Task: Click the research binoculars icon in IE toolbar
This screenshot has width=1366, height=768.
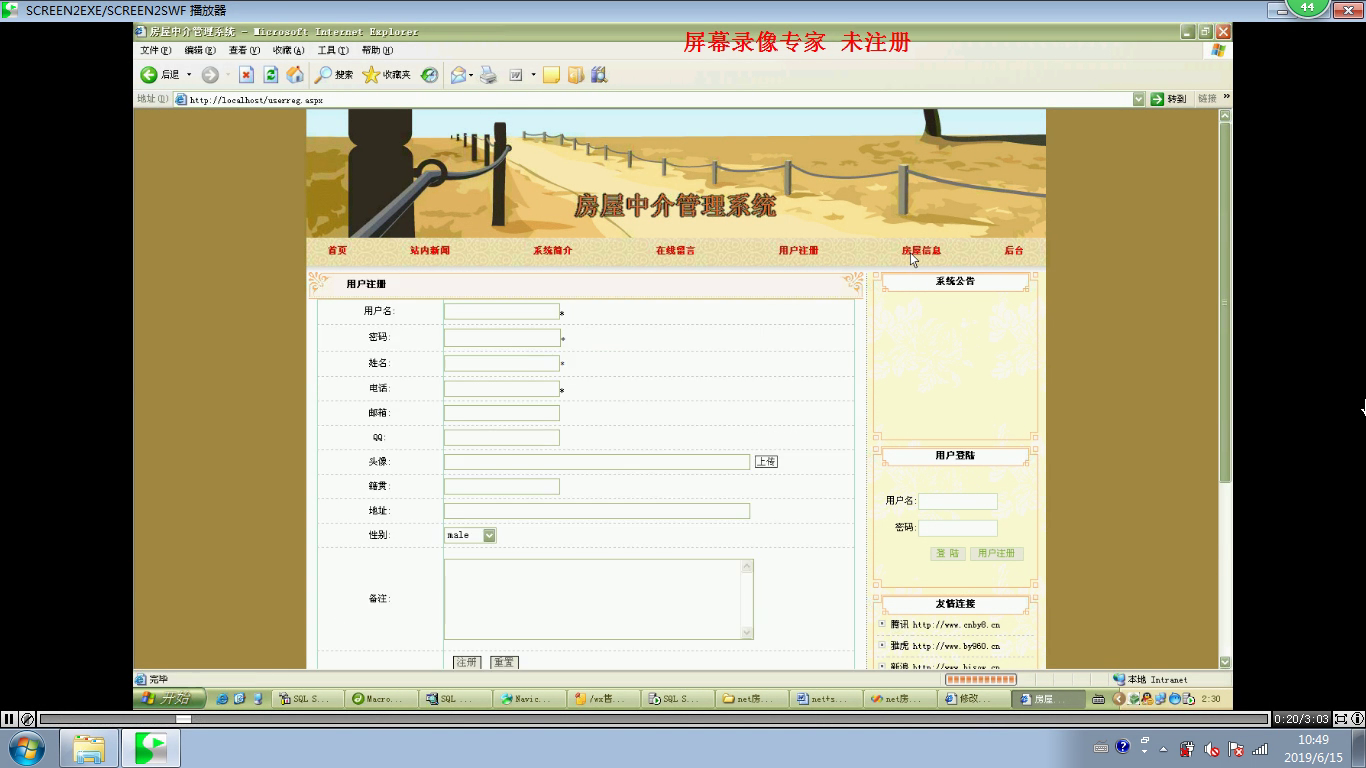Action: click(599, 75)
